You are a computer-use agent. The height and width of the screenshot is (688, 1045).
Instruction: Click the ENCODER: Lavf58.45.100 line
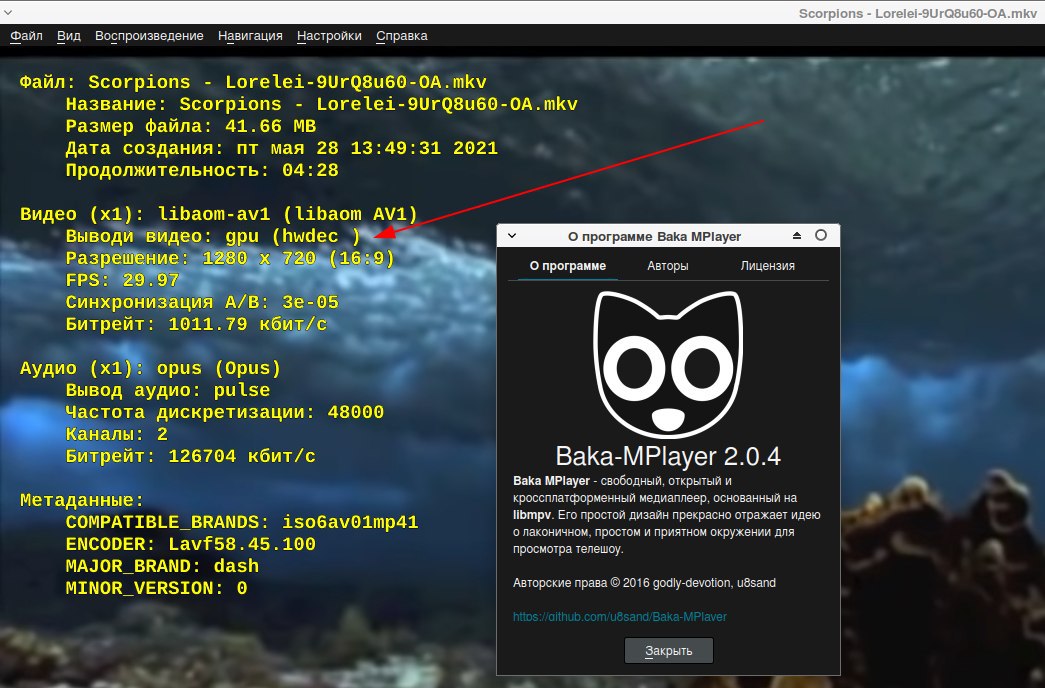(x=191, y=544)
